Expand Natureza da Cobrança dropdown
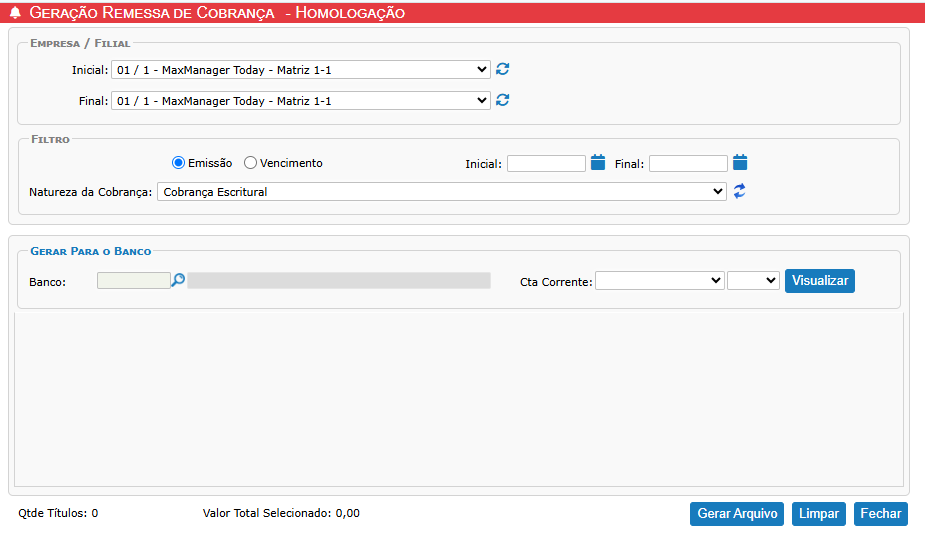 point(441,192)
